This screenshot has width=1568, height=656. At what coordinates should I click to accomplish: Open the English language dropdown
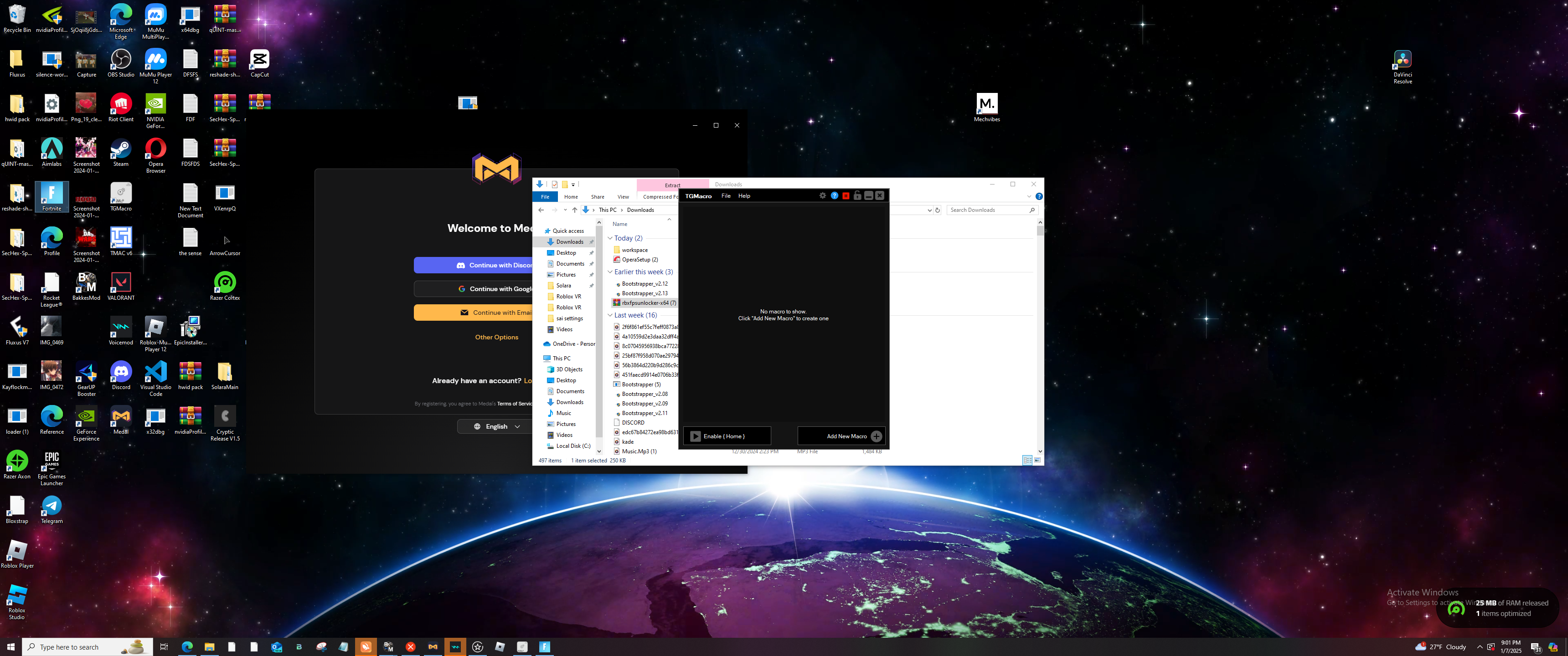click(x=497, y=426)
